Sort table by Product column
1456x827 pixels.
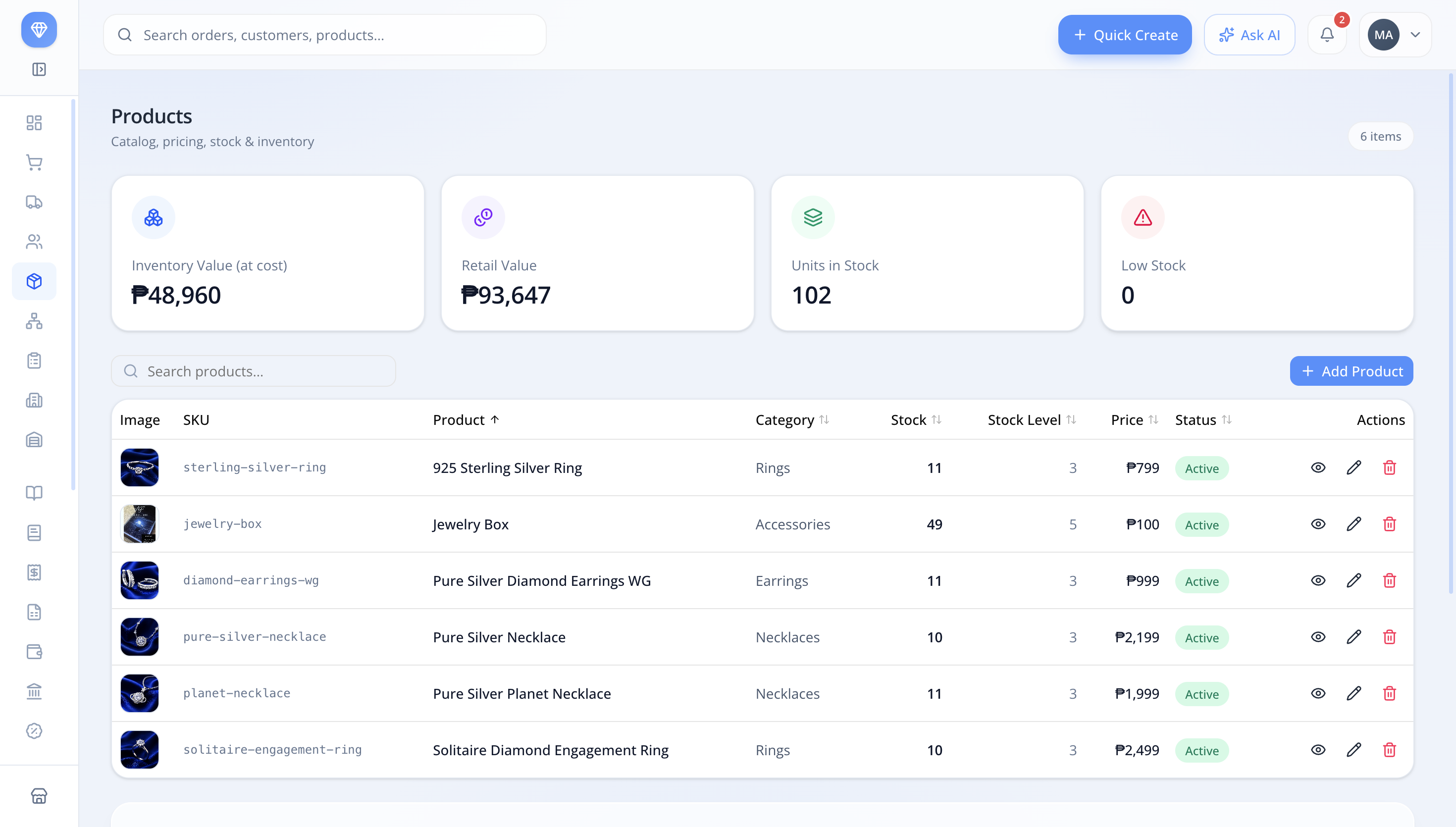pos(466,420)
